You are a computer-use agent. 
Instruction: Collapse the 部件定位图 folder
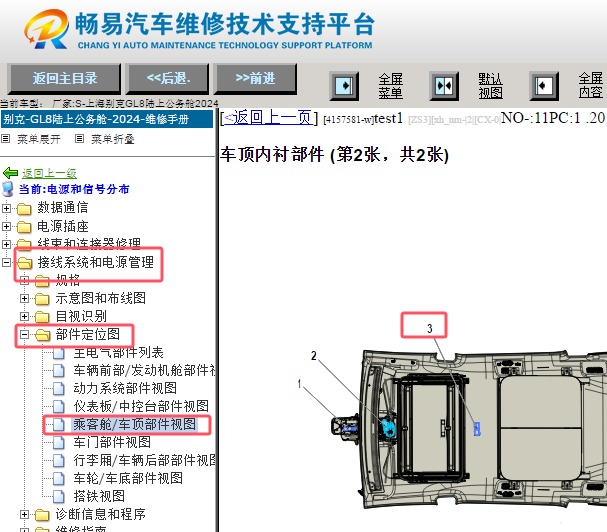pyautogui.click(x=24, y=335)
